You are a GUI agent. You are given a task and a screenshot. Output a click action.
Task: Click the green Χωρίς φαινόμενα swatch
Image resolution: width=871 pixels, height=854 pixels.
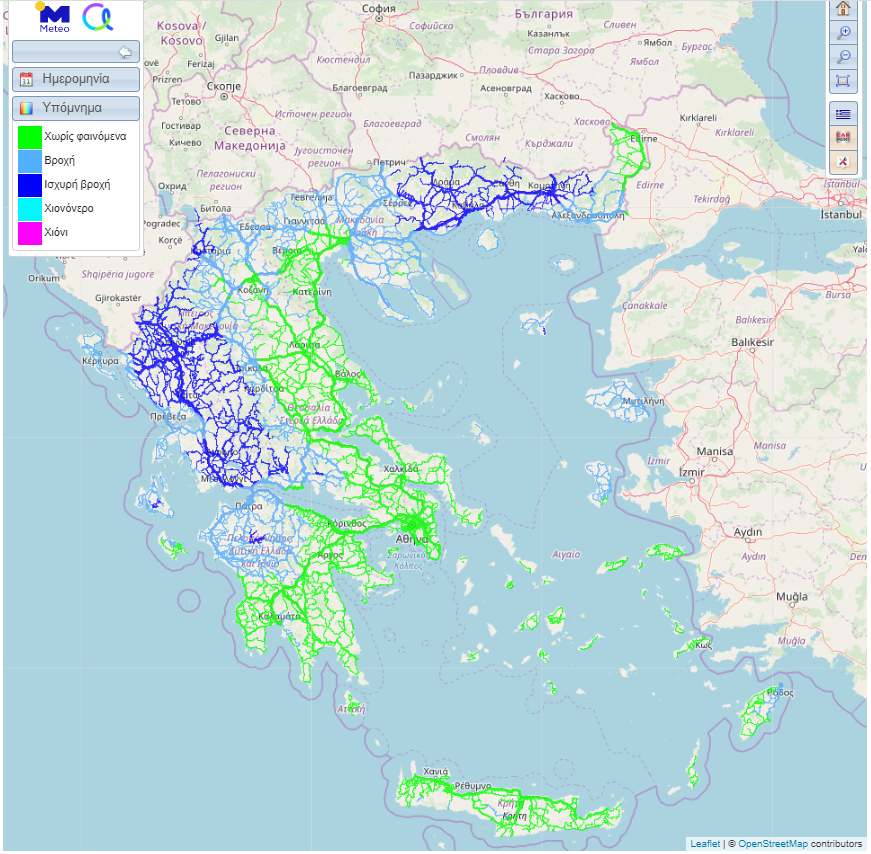(x=29, y=136)
